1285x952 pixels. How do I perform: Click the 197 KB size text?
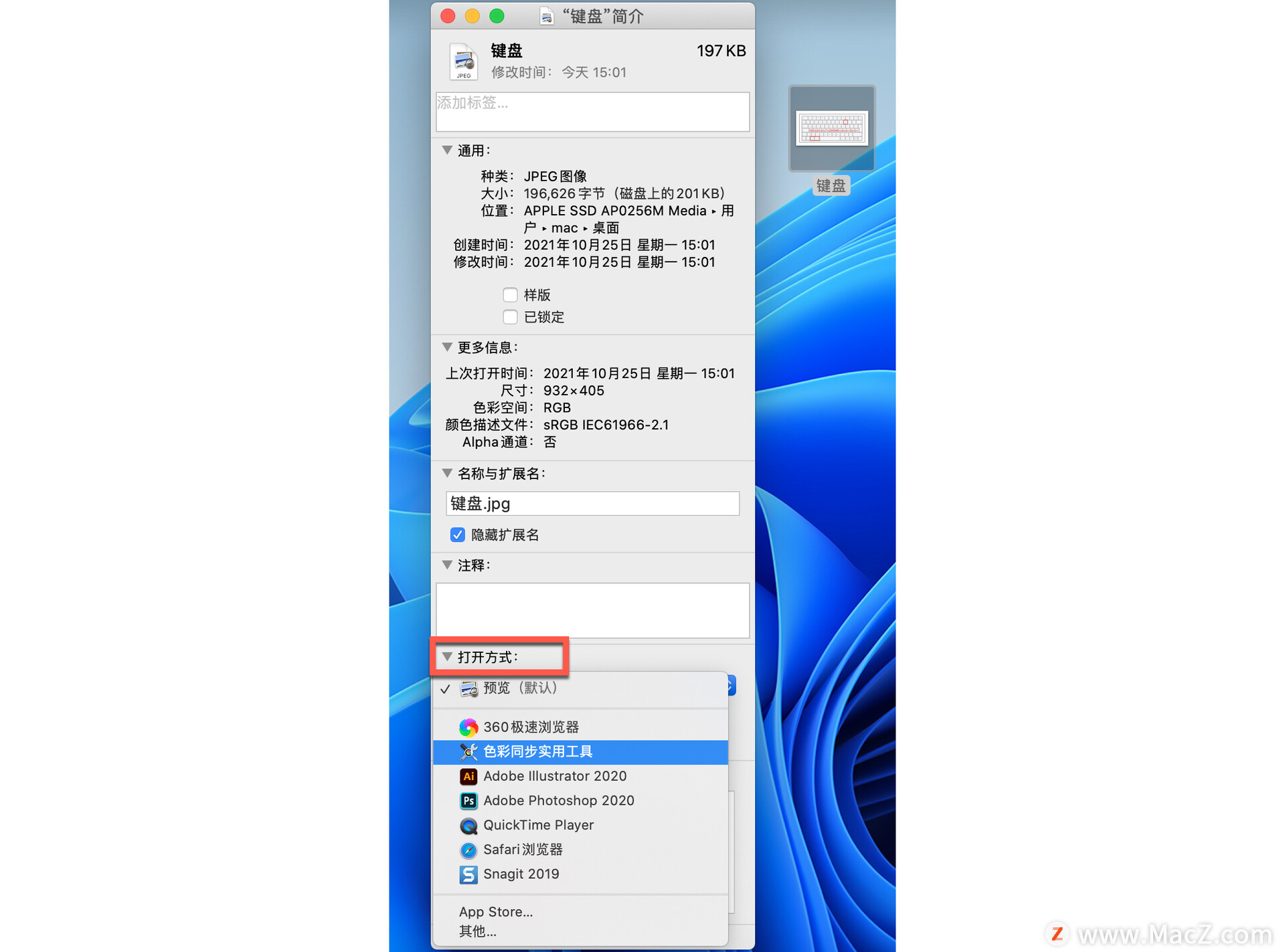pos(721,51)
